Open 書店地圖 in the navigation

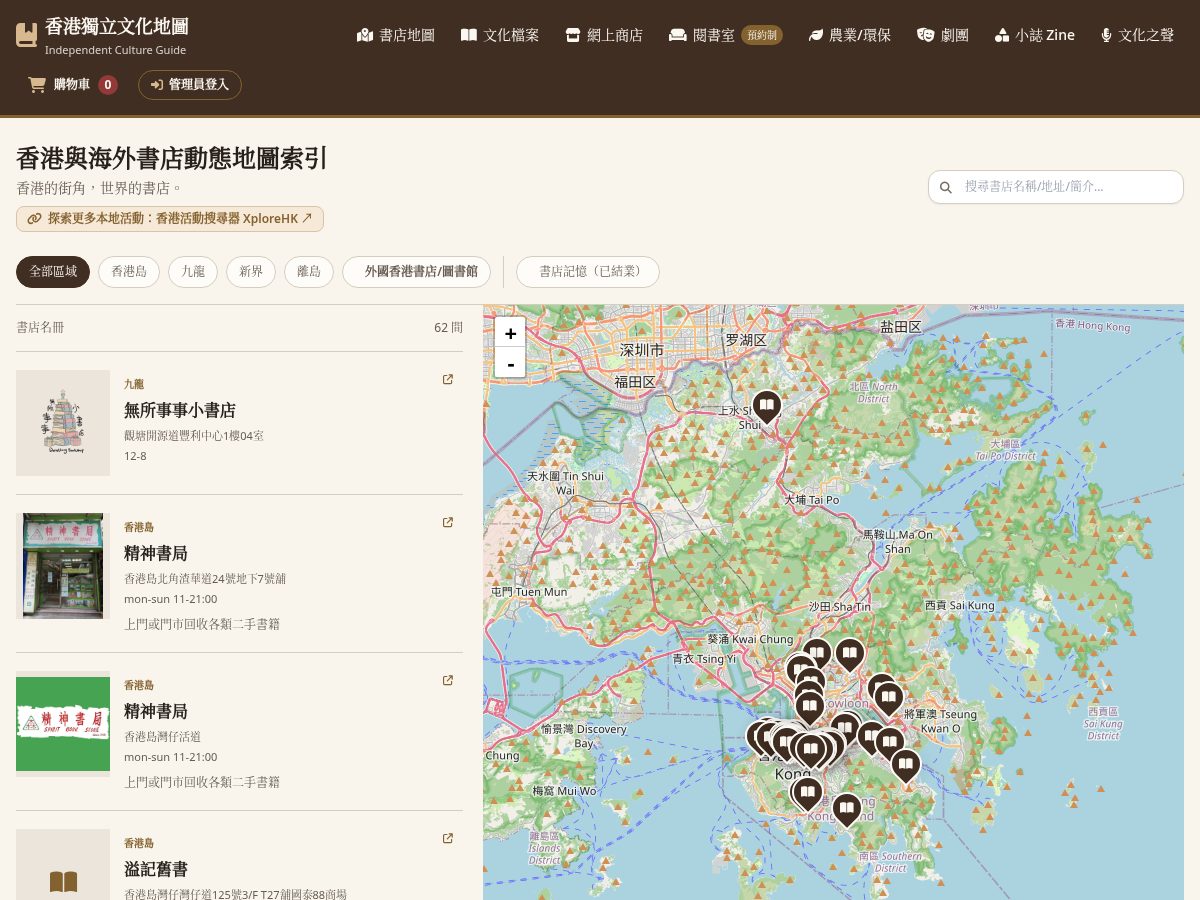pos(396,35)
